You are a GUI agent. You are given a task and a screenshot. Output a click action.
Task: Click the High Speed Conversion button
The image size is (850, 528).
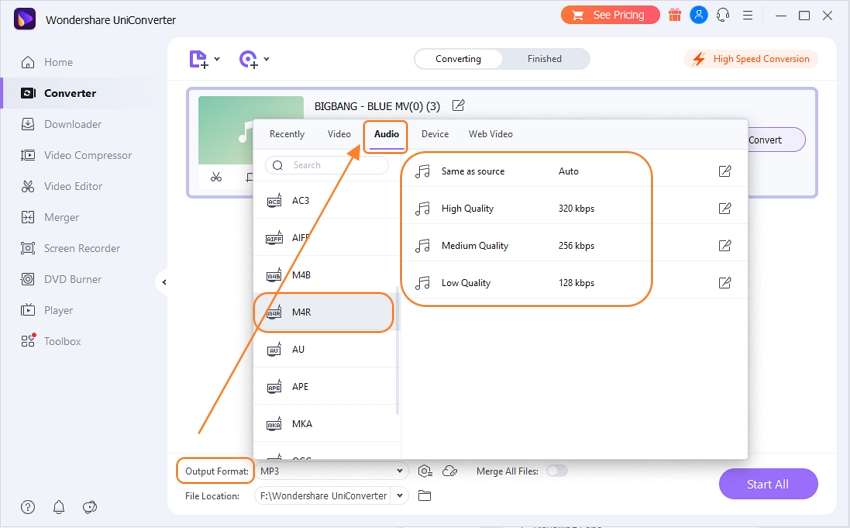[752, 59]
